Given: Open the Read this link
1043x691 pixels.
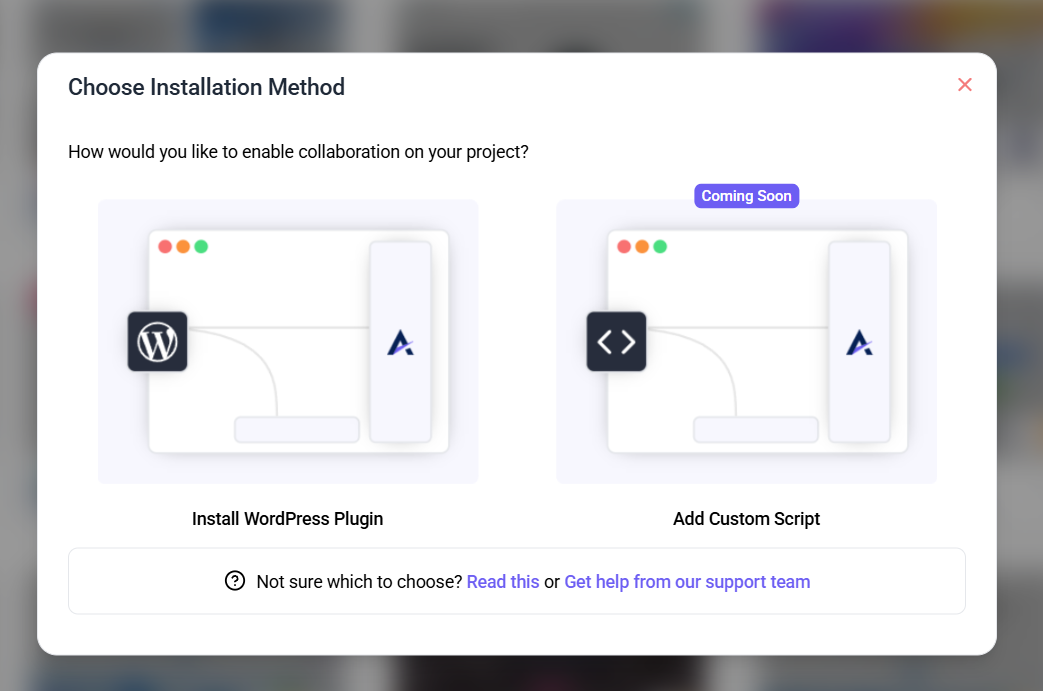Looking at the screenshot, I should click(503, 581).
